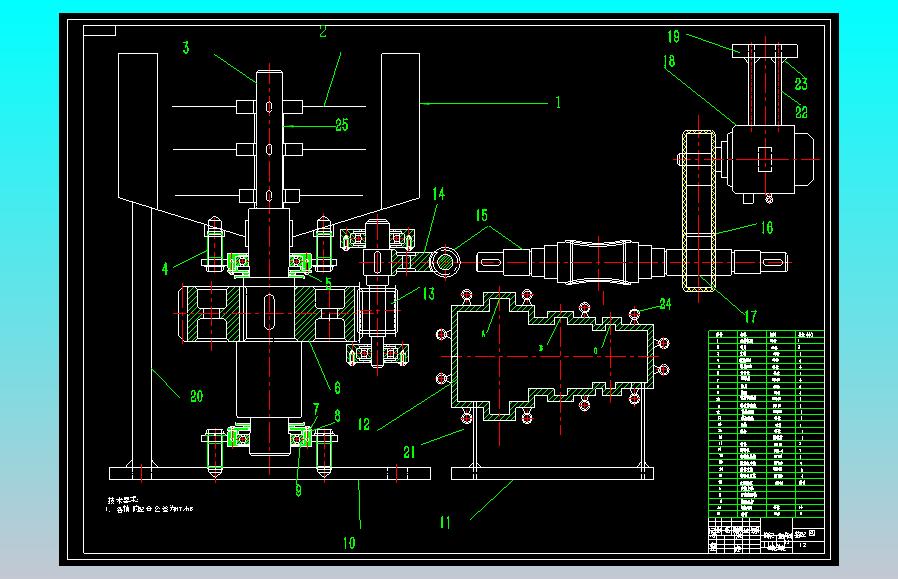The height and width of the screenshot is (579, 898).
Task: Select part number 8 label
Action: [x=337, y=416]
